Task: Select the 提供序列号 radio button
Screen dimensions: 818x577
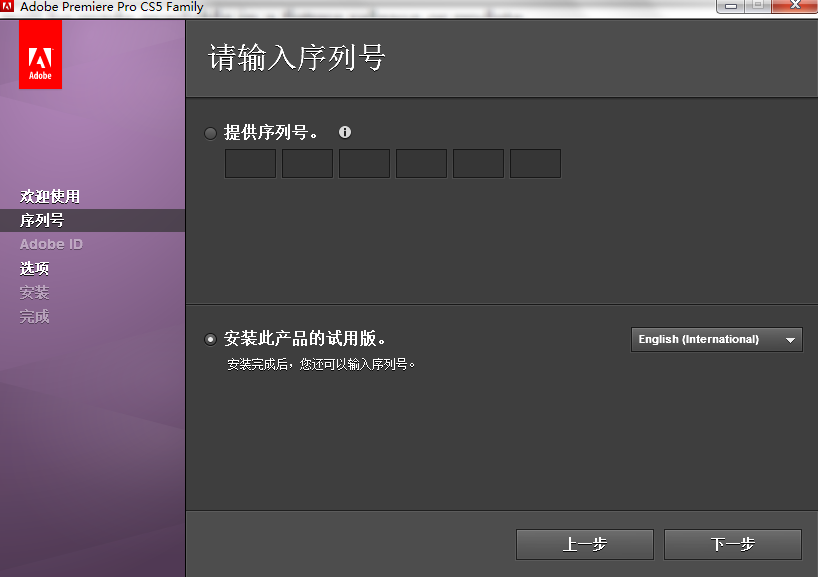Action: pyautogui.click(x=210, y=134)
